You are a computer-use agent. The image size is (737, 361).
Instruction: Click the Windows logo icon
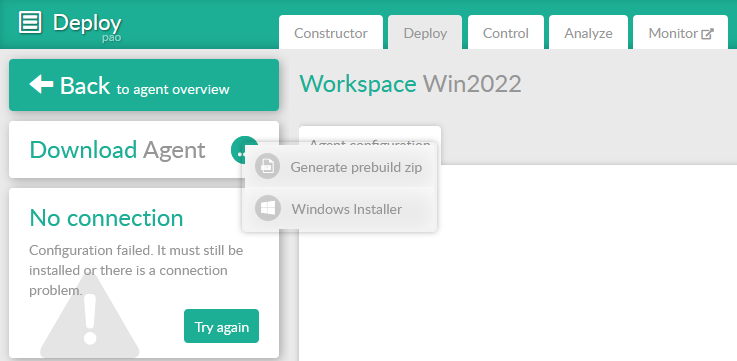(267, 208)
